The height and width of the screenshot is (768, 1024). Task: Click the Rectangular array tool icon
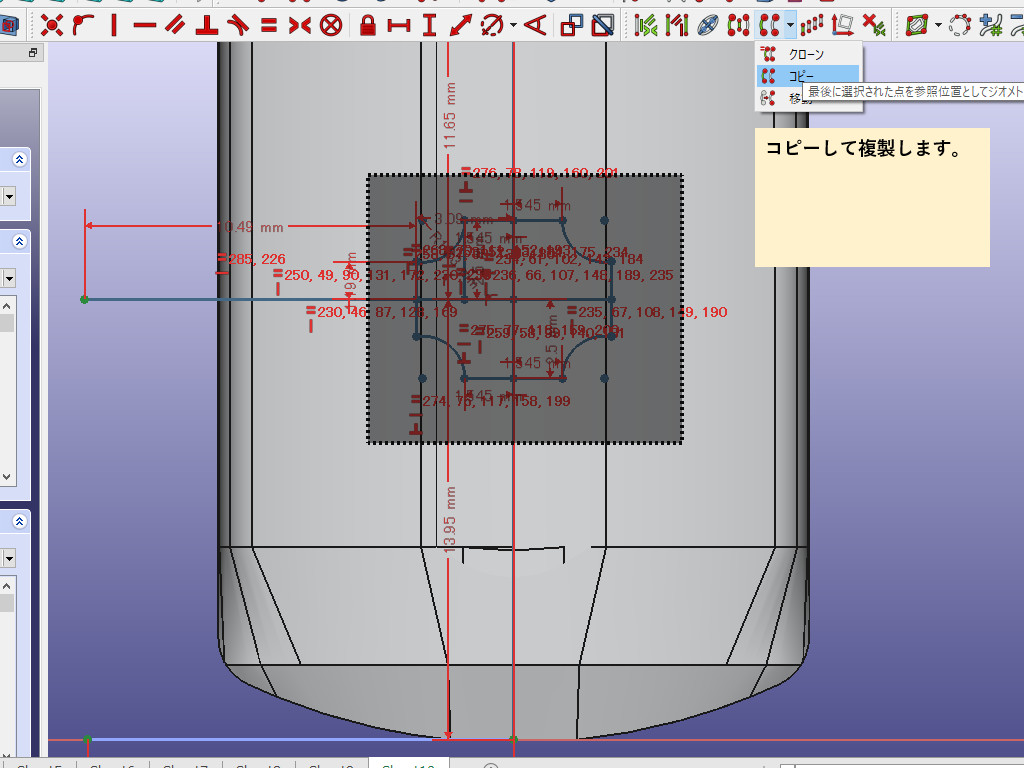click(814, 25)
